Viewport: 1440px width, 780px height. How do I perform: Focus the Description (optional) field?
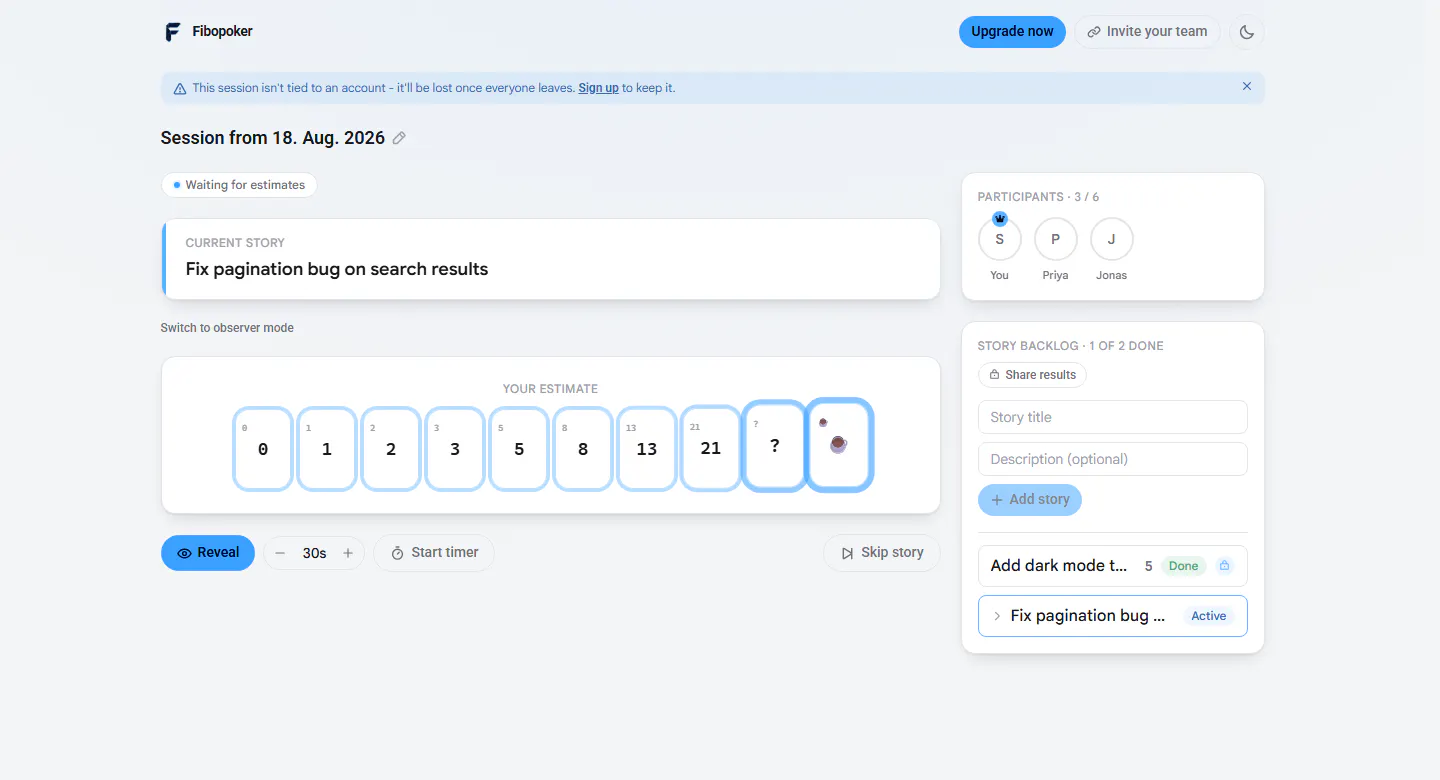coord(1113,459)
